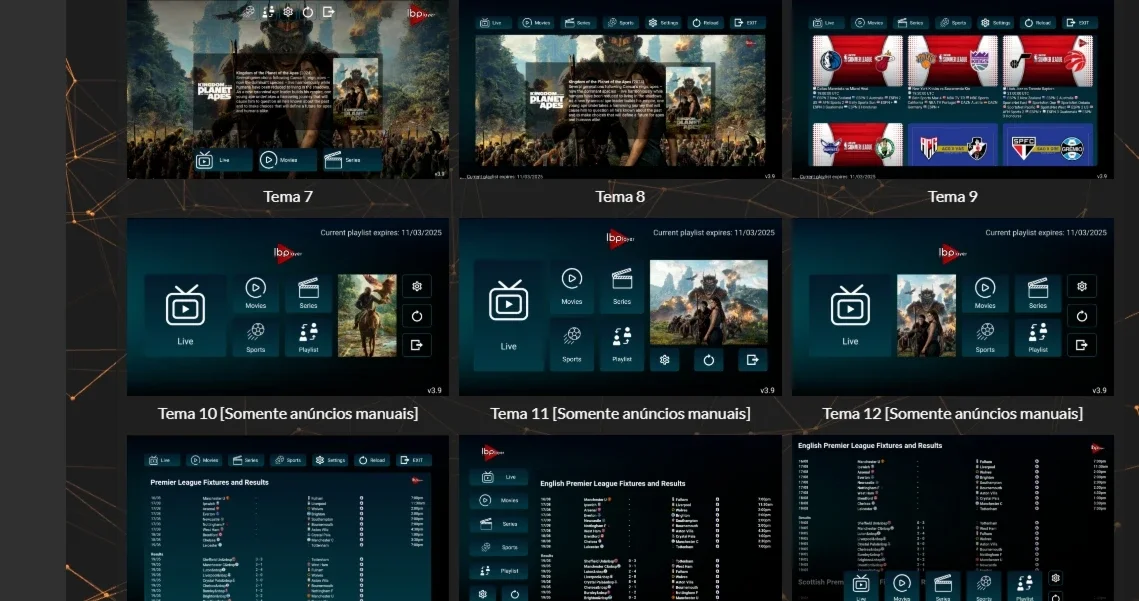
Task: Click the Live TV icon in Tema 12
Action: coord(850,305)
